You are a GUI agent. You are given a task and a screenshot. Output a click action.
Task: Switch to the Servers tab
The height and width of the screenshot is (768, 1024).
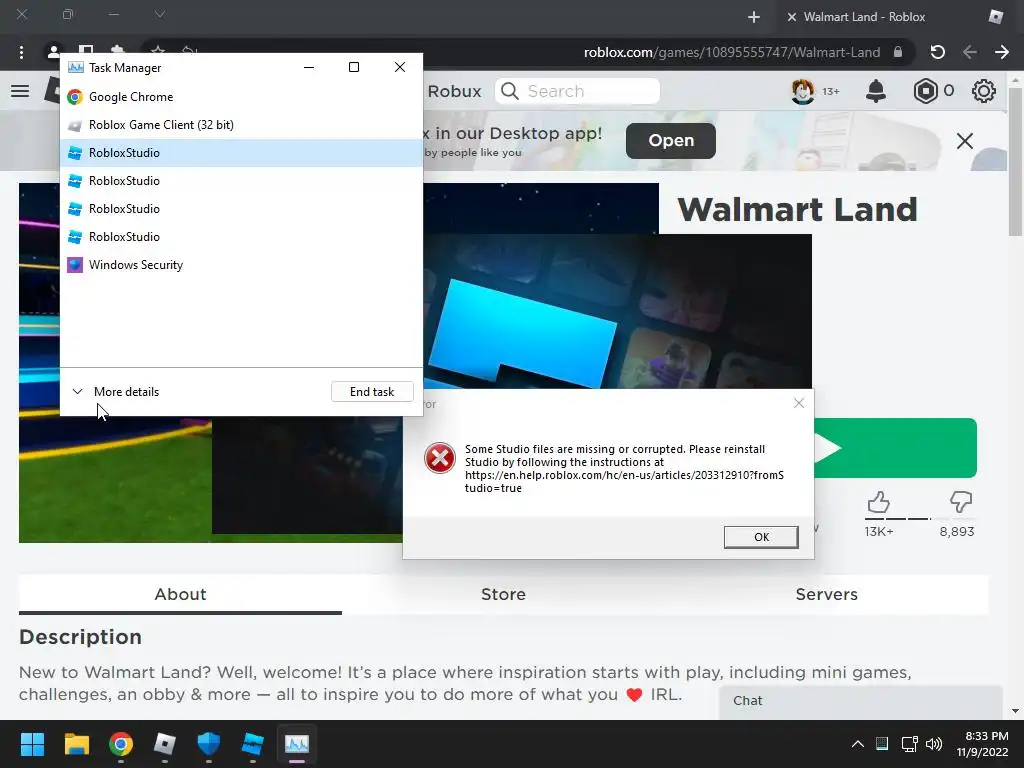point(827,595)
